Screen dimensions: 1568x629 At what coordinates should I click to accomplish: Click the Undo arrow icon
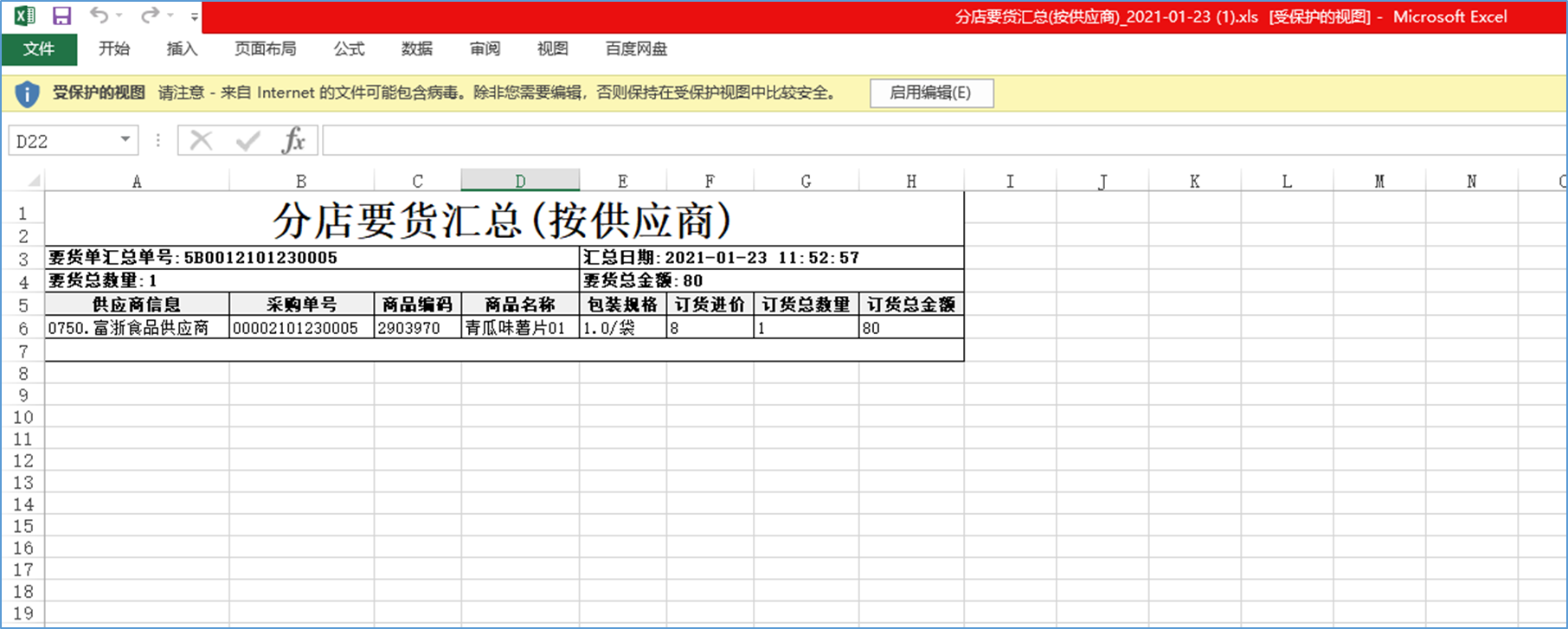tap(99, 16)
